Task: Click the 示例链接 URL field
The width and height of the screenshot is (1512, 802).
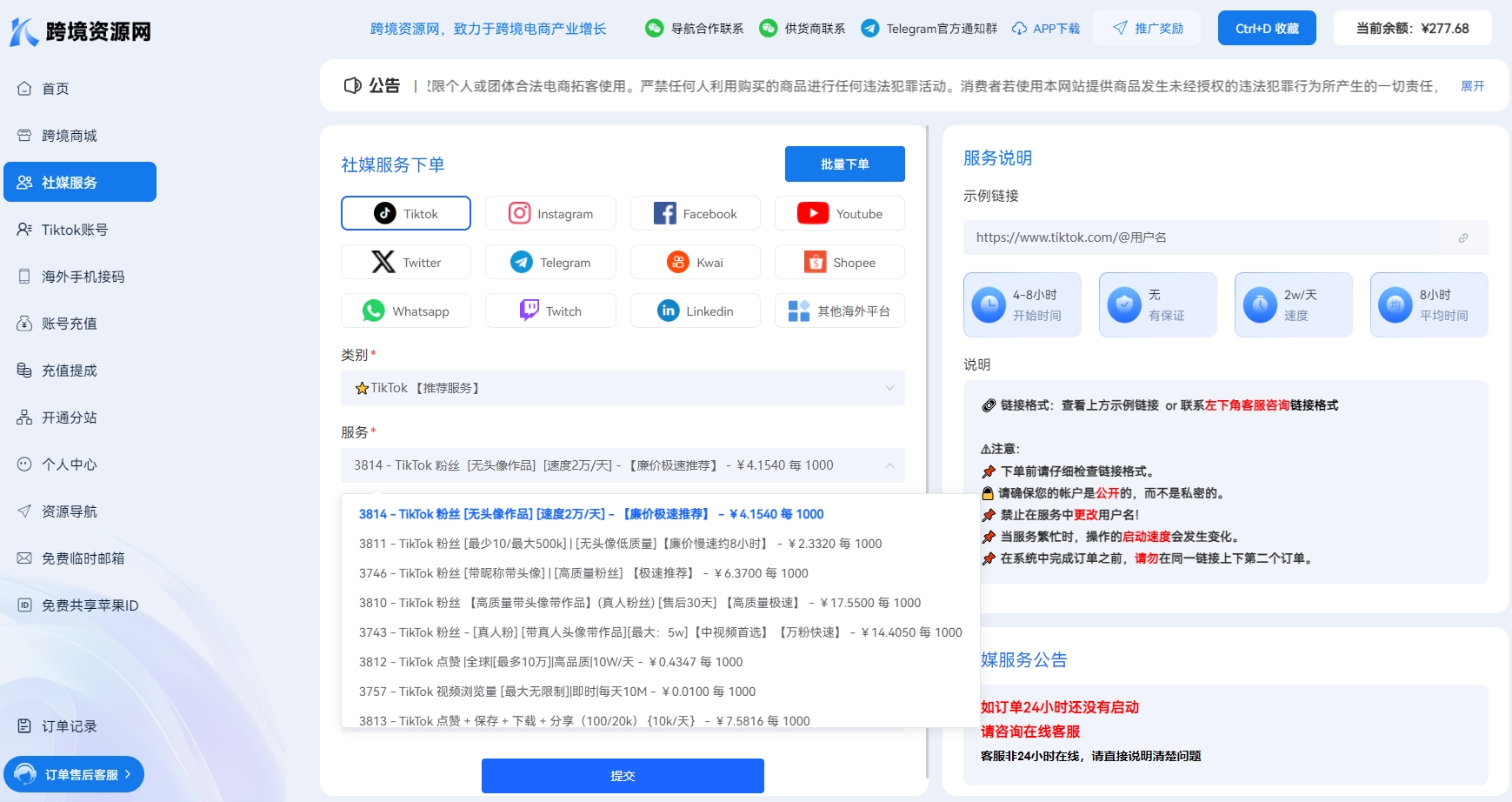Action: click(x=1200, y=237)
